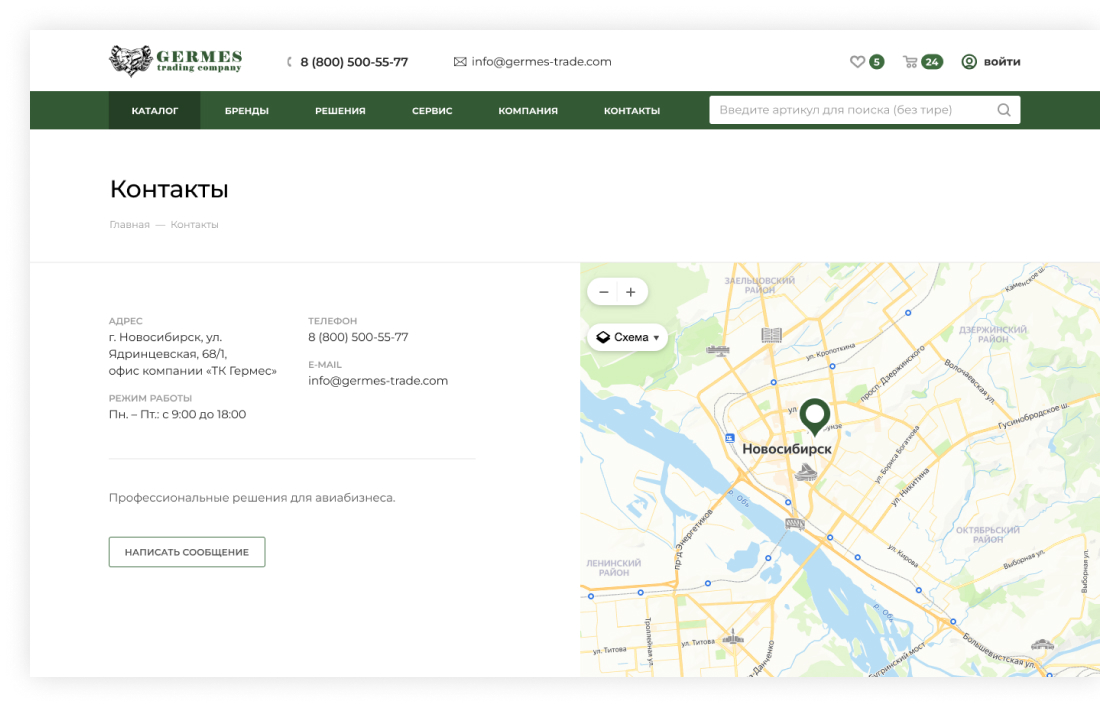Viewport: 1100px width, 707px height.
Task: Click the email address under E-mail
Action: [x=378, y=381]
